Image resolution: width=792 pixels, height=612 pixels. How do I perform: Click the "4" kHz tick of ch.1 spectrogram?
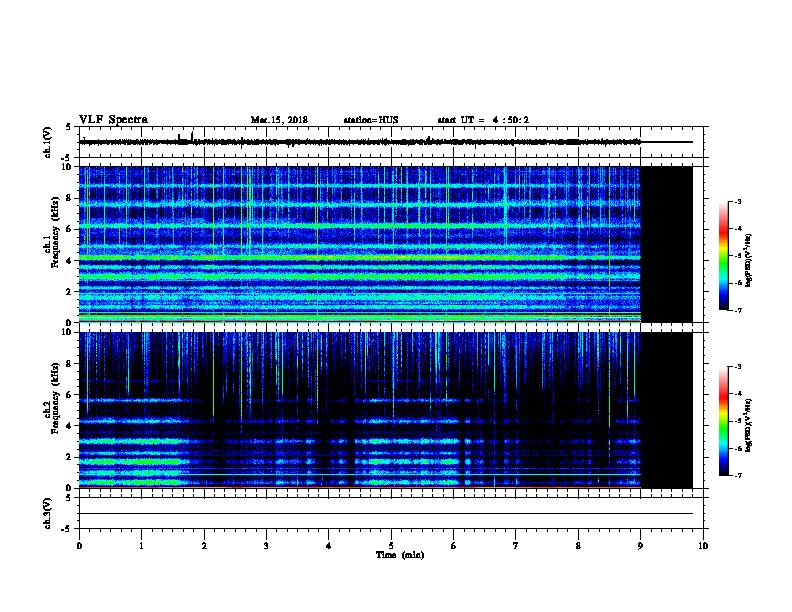coord(69,260)
